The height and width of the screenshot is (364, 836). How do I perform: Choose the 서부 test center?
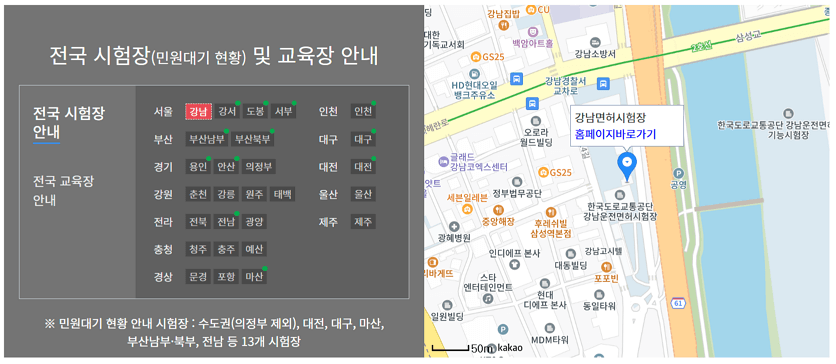(x=283, y=111)
